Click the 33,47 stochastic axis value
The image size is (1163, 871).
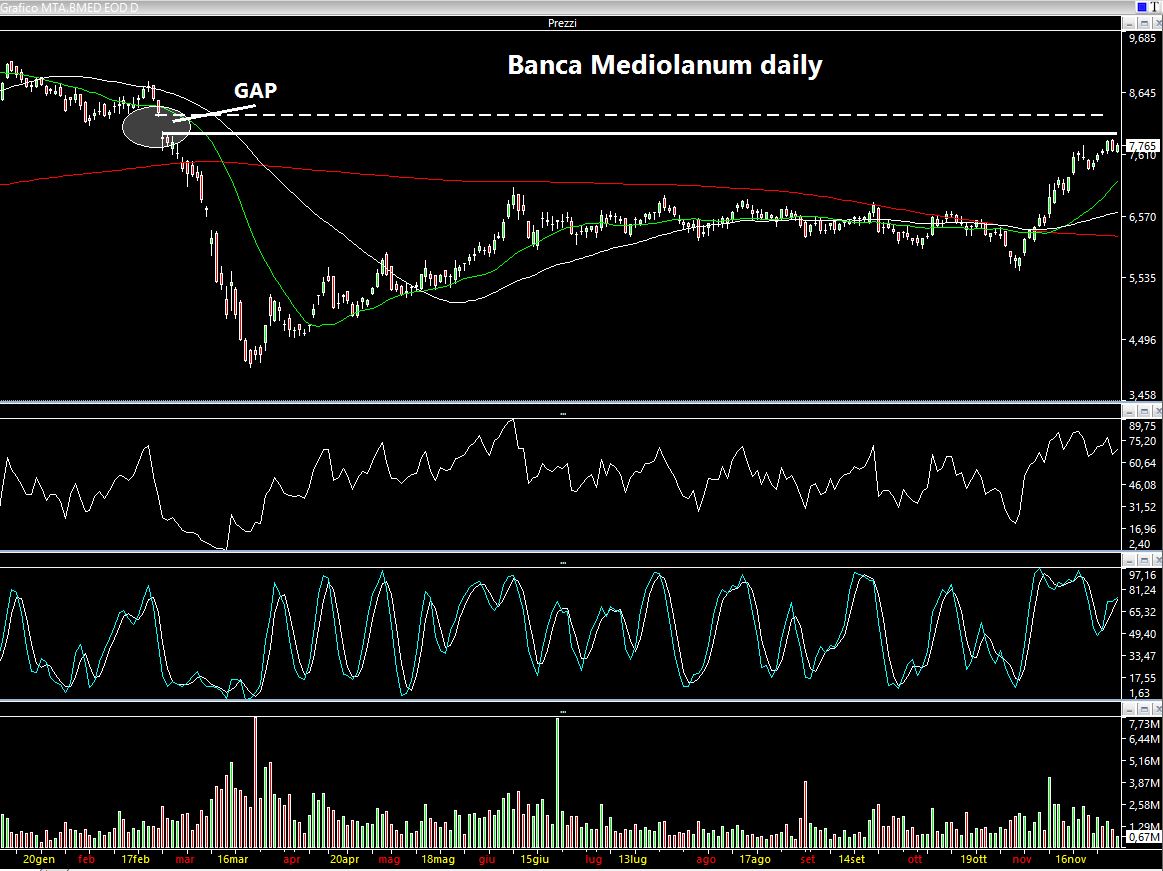(1142, 656)
